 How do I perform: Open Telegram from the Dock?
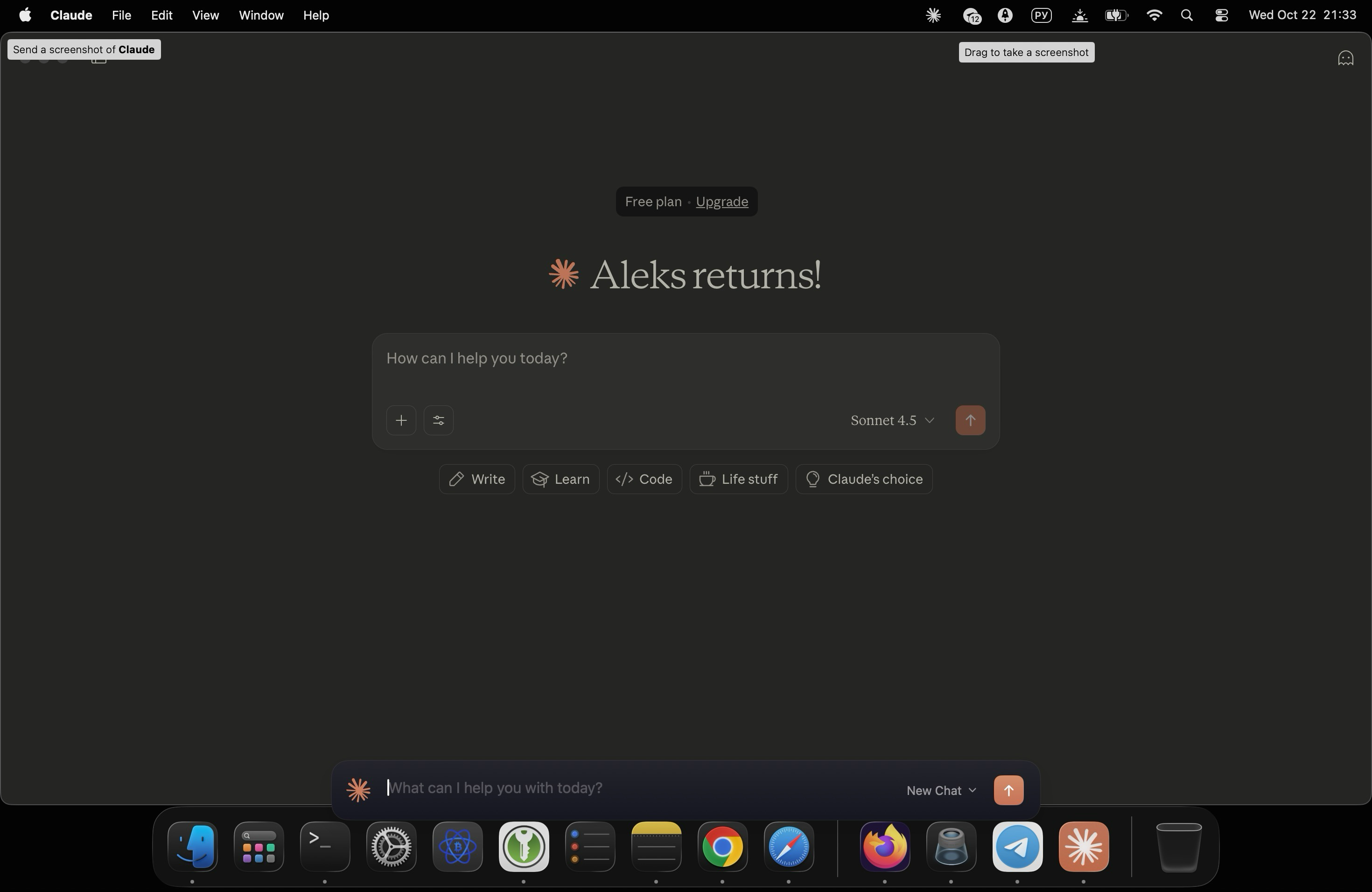(1017, 847)
